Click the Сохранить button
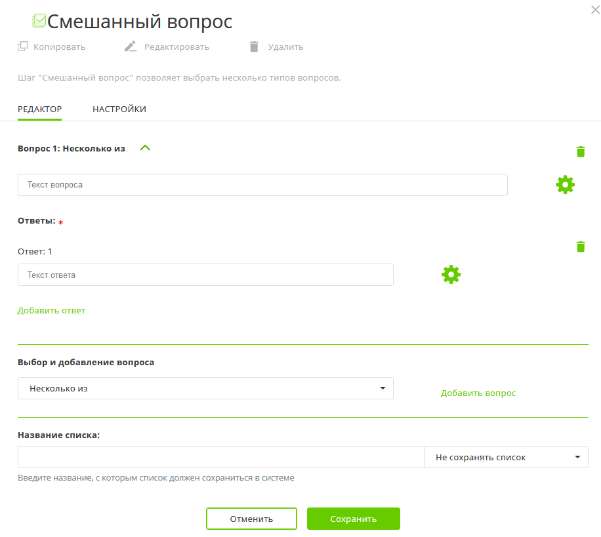Screen dimensions: 601x537 (x=353, y=519)
